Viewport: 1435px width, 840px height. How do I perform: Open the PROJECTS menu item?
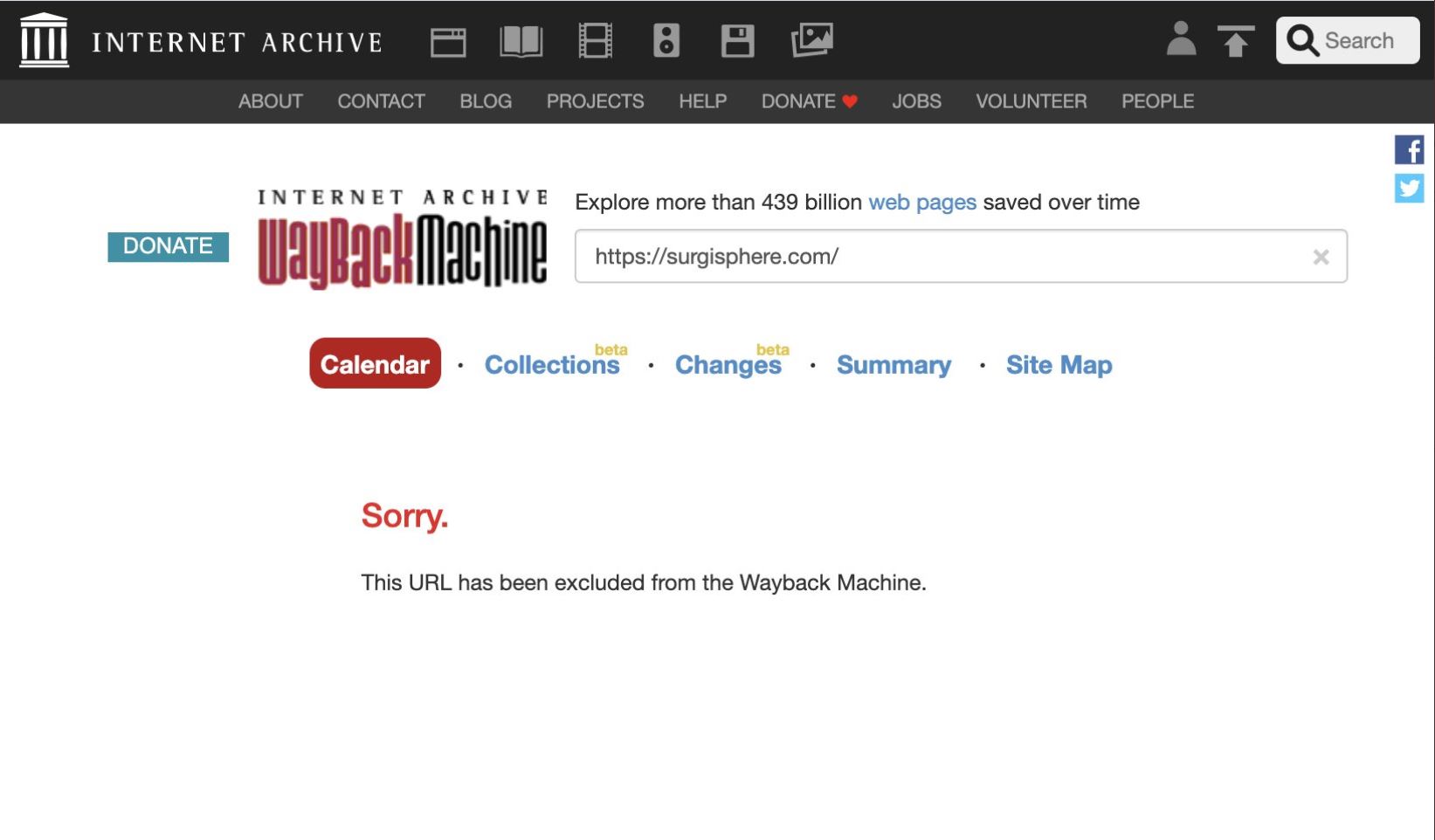[595, 101]
